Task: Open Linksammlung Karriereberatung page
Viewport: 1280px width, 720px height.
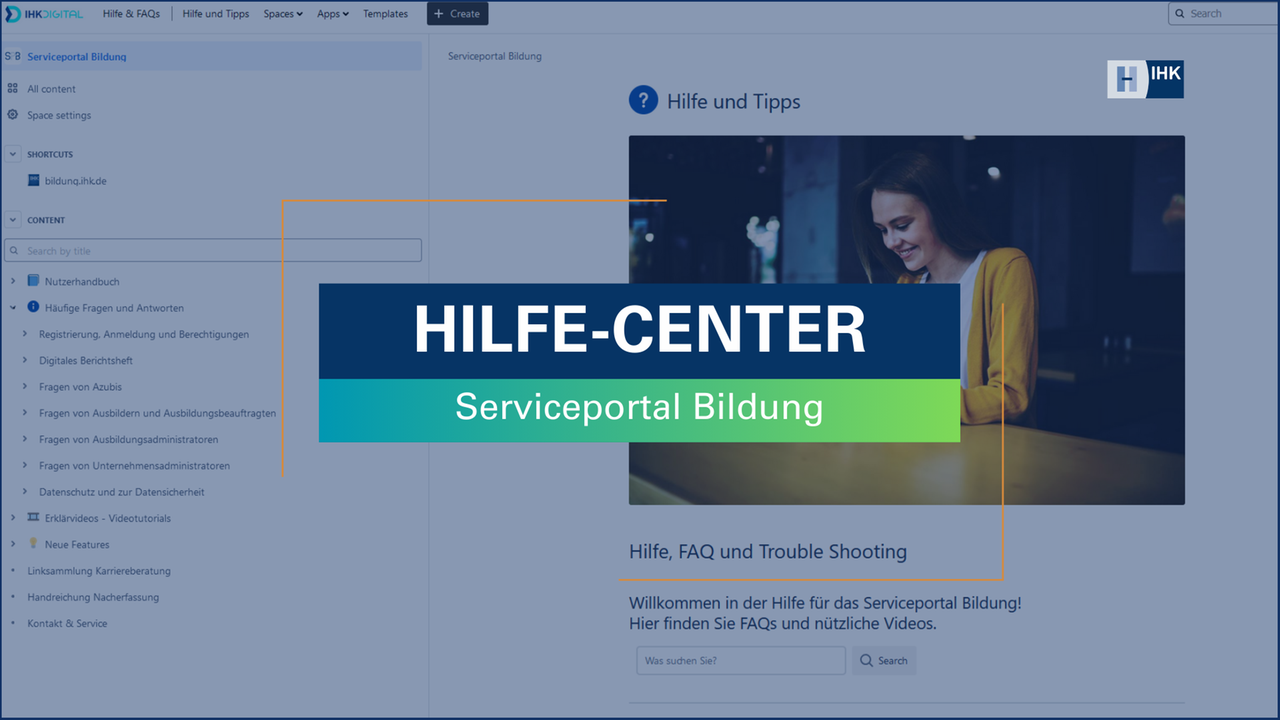Action: tap(99, 571)
